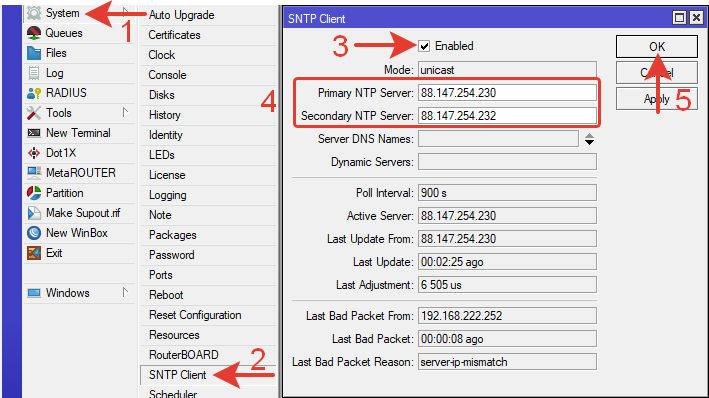Open License from the System submenu
709x398 pixels.
(x=167, y=175)
